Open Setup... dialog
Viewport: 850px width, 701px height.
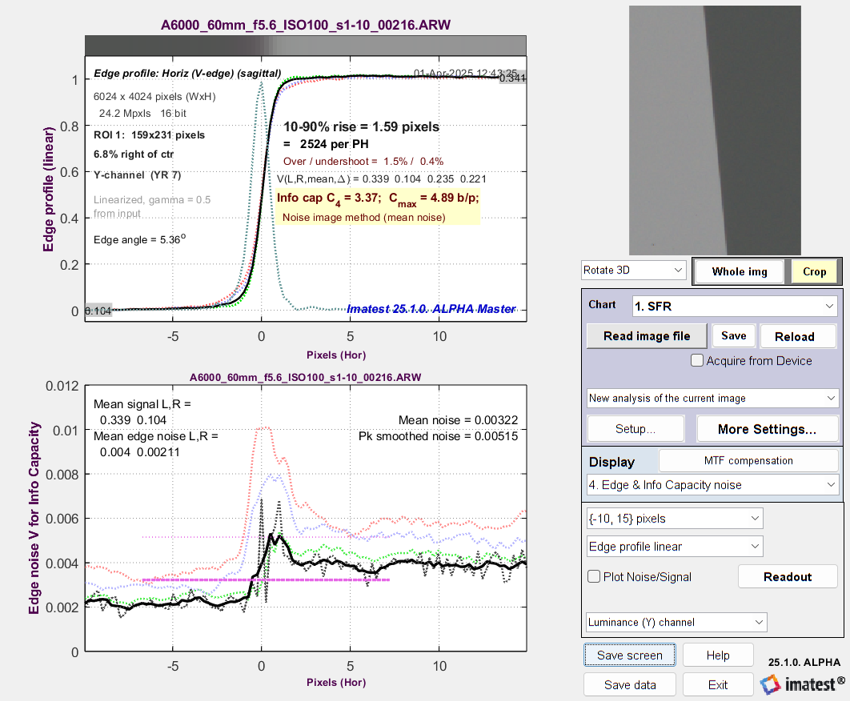point(635,429)
